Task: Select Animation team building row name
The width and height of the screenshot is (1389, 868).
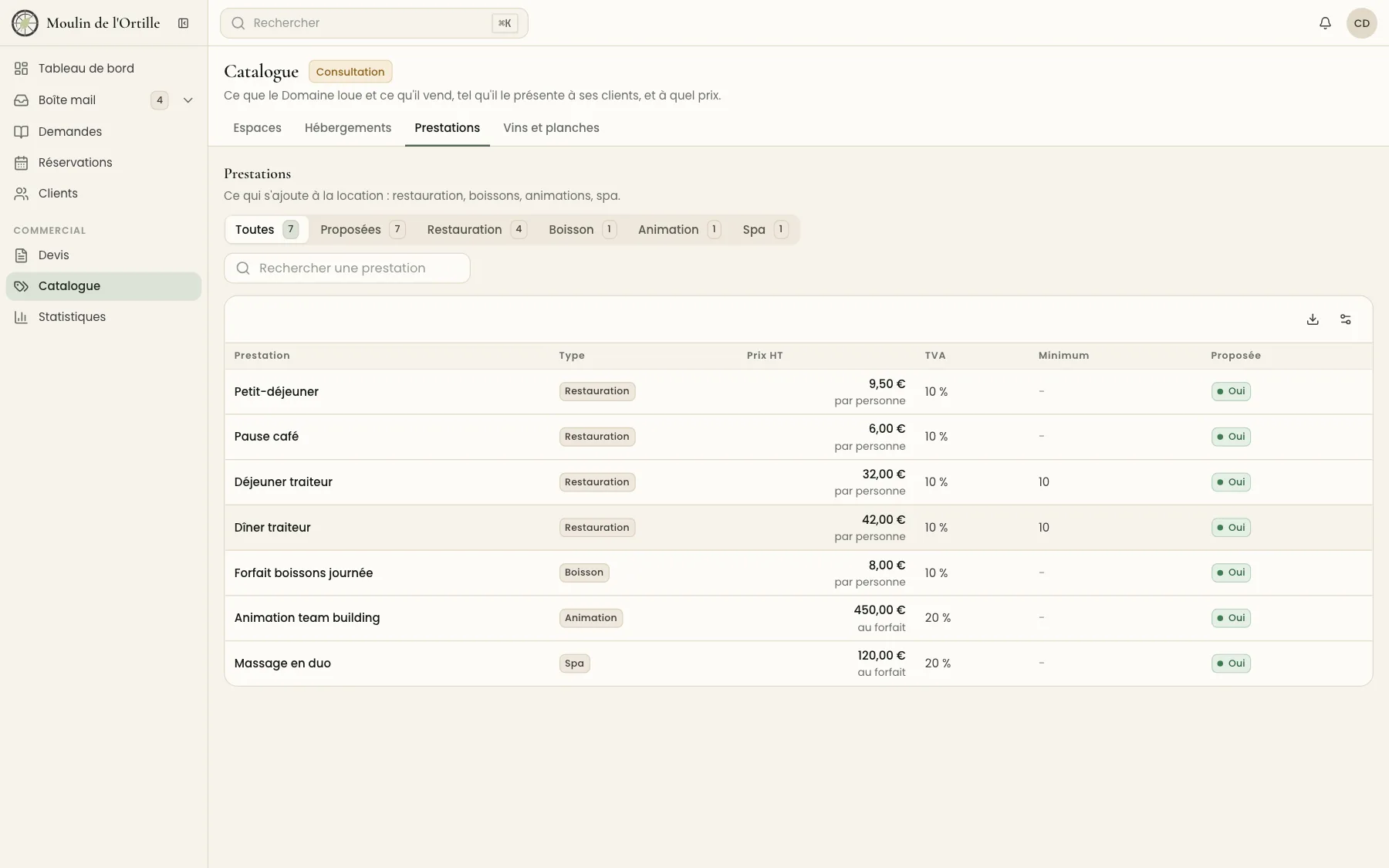Action: pyautogui.click(x=307, y=618)
